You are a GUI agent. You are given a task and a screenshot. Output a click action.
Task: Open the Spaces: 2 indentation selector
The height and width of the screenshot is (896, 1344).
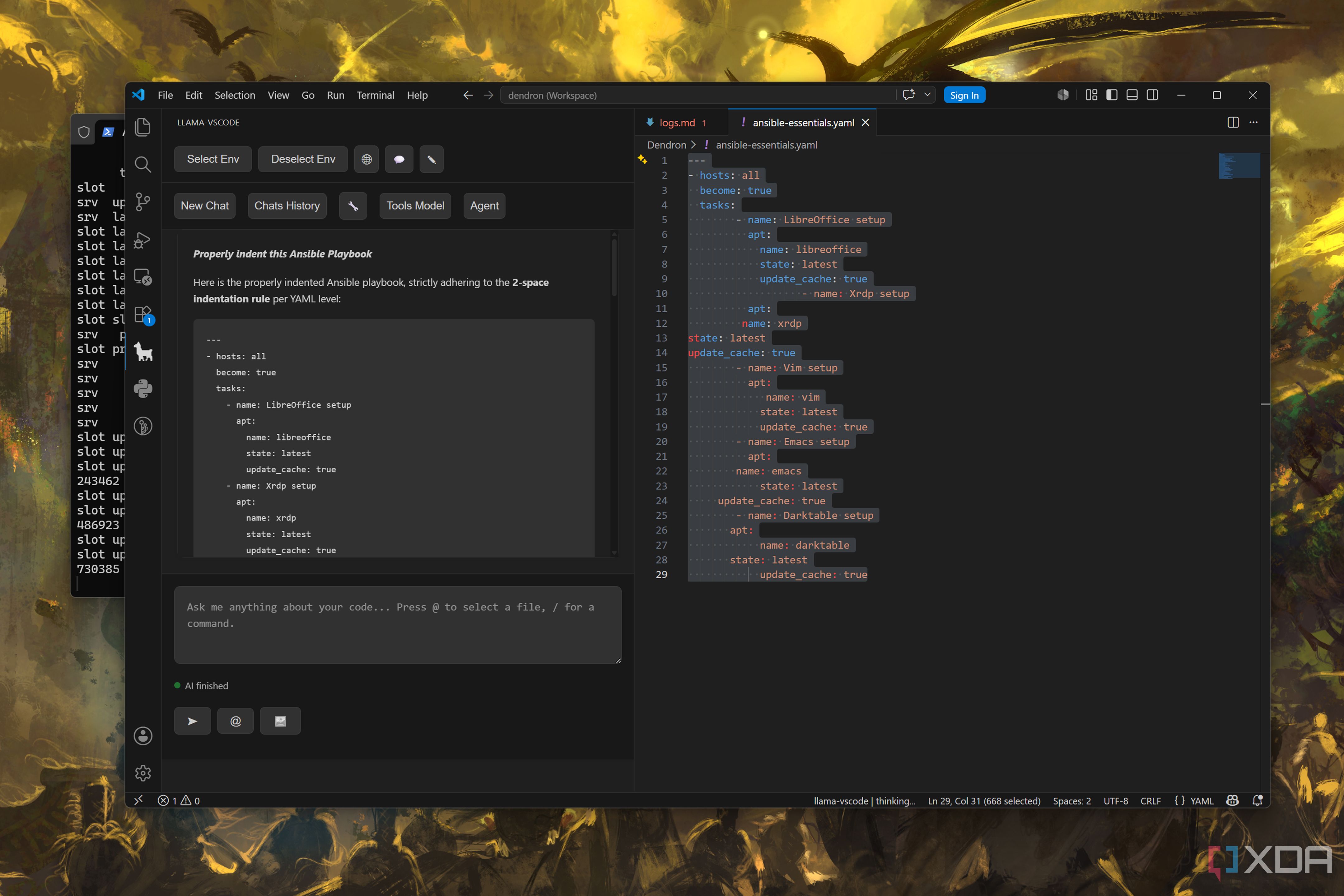click(x=1071, y=800)
